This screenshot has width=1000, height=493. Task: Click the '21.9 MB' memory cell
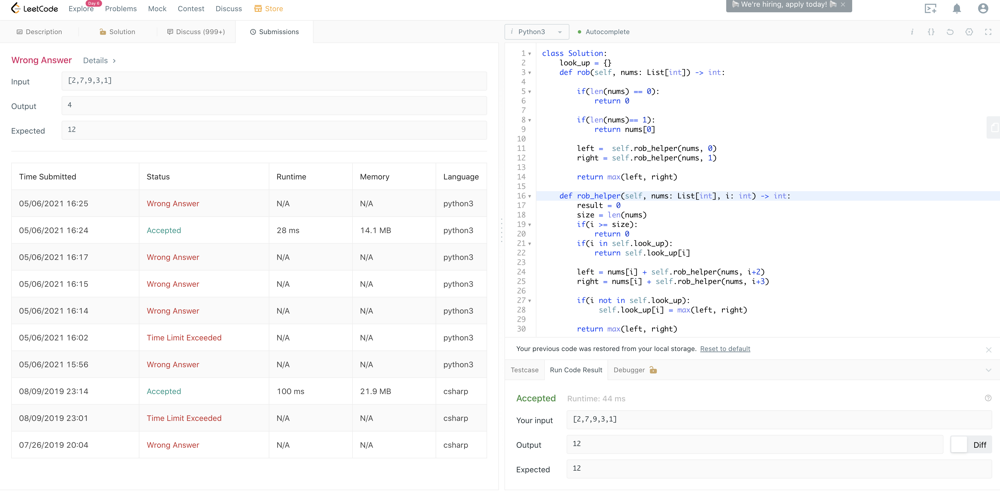(376, 391)
